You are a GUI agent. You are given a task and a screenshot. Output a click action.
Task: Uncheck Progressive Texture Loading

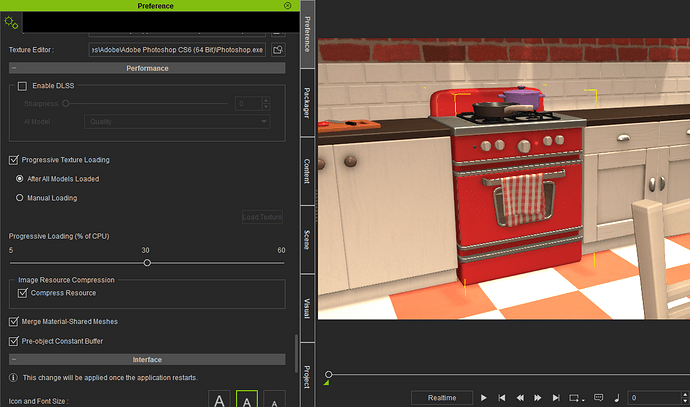14,160
